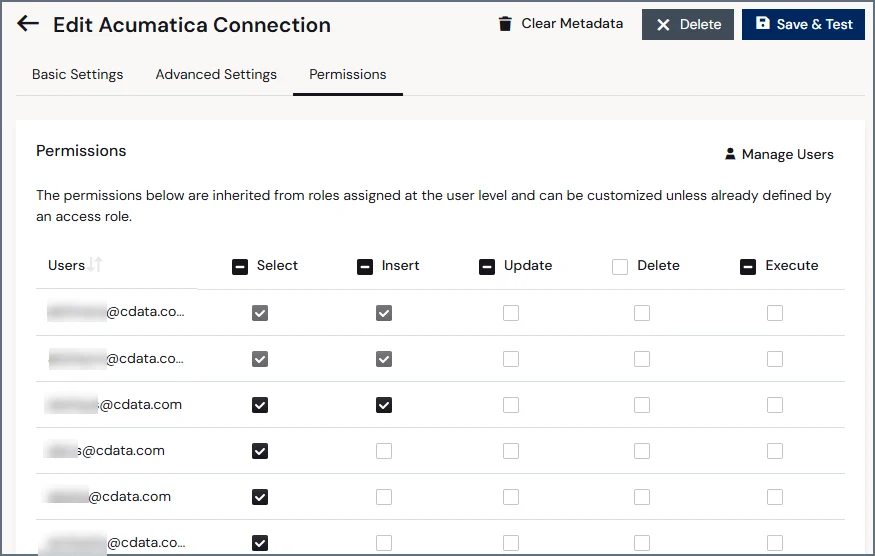Click the Clear Metadata label
Viewport: 875px width, 556px height.
(572, 23)
